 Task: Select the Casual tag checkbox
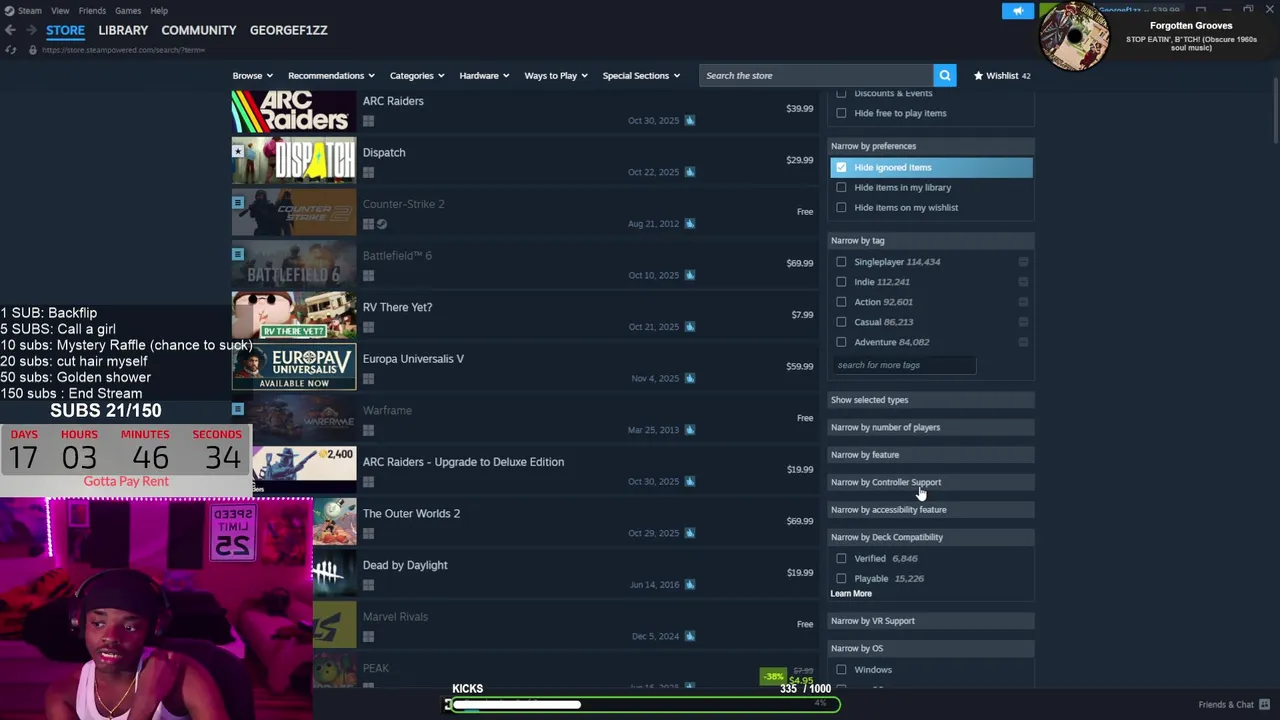coord(841,322)
